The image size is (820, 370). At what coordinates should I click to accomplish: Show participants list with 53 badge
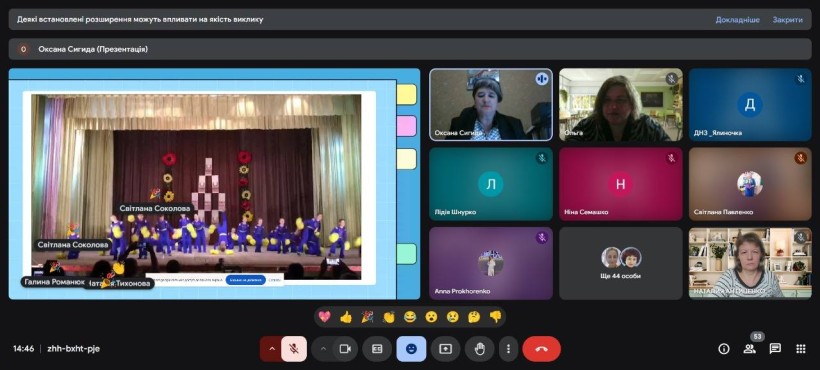pos(749,349)
